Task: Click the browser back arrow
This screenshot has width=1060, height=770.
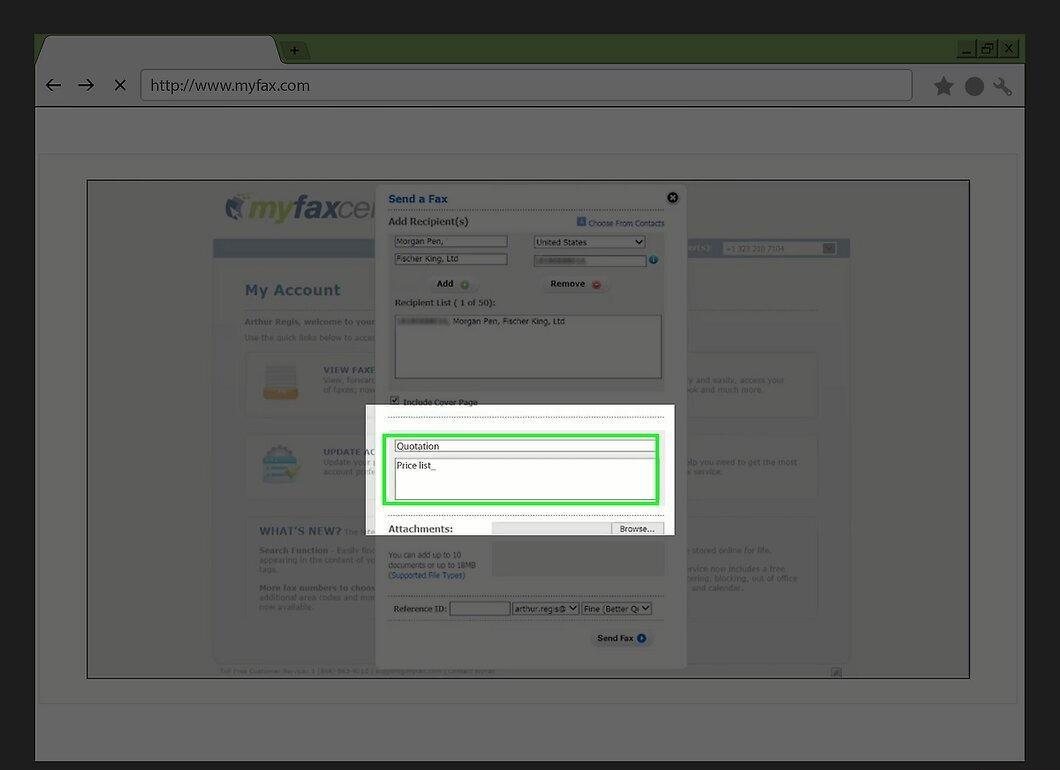Action: coord(53,85)
